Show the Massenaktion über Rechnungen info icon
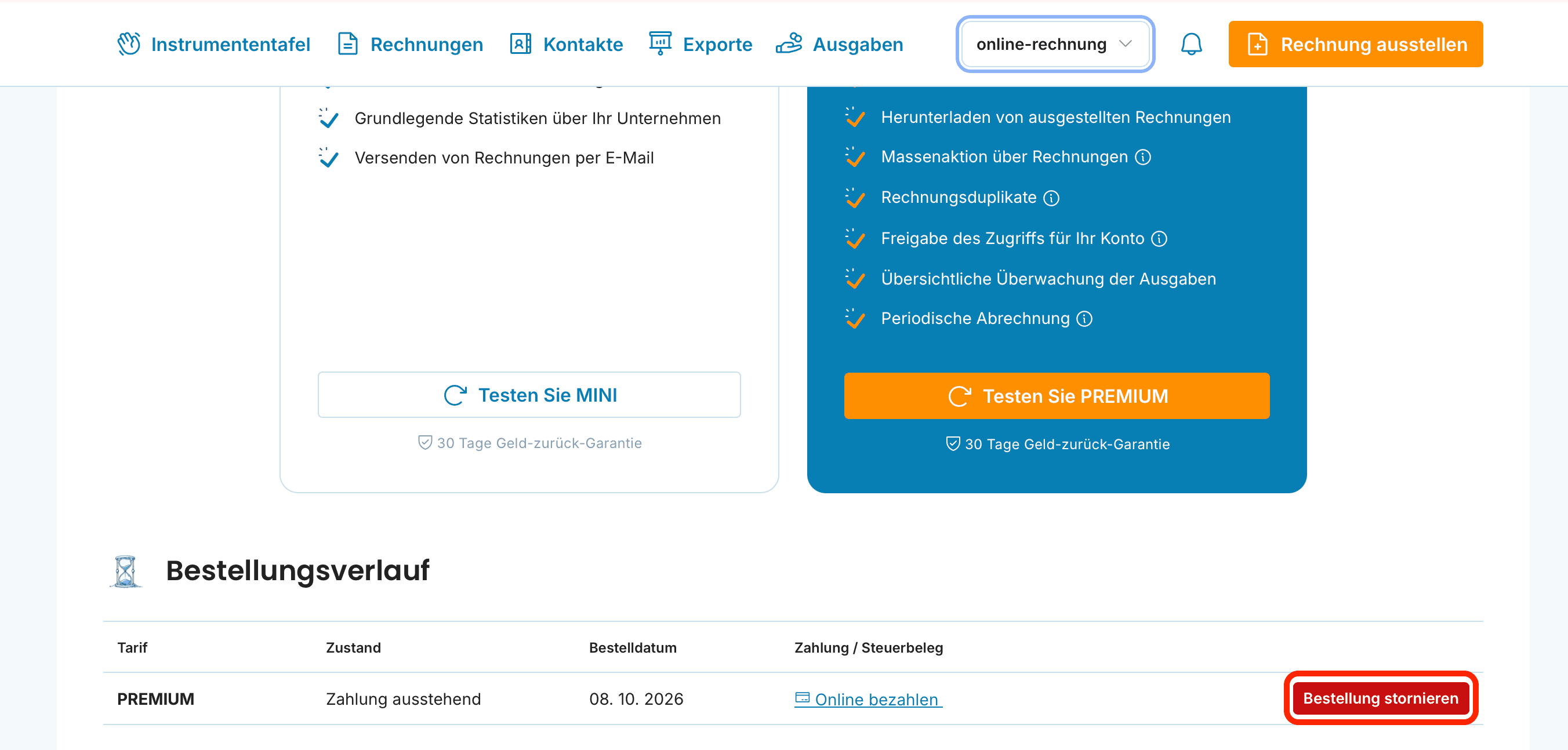 (x=1143, y=157)
